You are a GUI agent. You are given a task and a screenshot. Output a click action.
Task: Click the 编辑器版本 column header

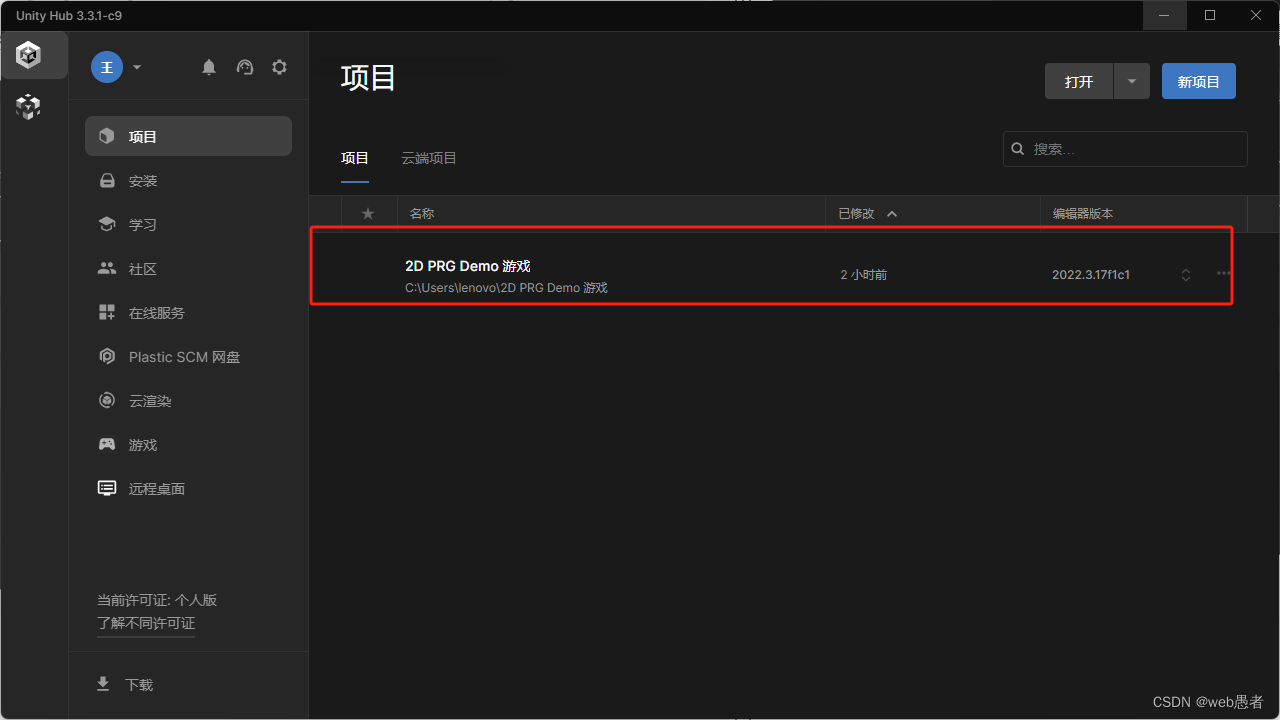pos(1083,214)
